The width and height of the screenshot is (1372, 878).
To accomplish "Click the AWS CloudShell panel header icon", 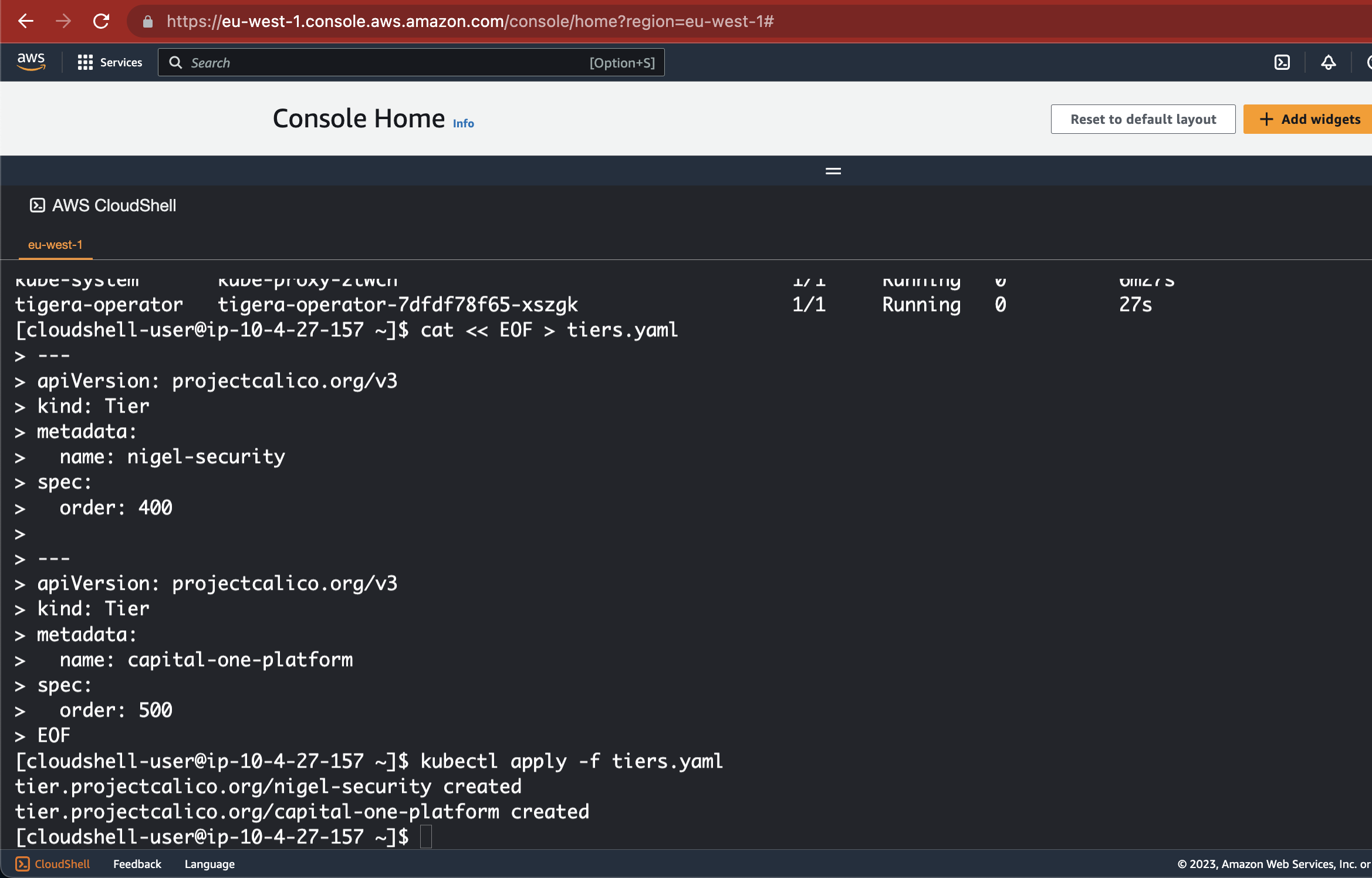I will [38, 205].
